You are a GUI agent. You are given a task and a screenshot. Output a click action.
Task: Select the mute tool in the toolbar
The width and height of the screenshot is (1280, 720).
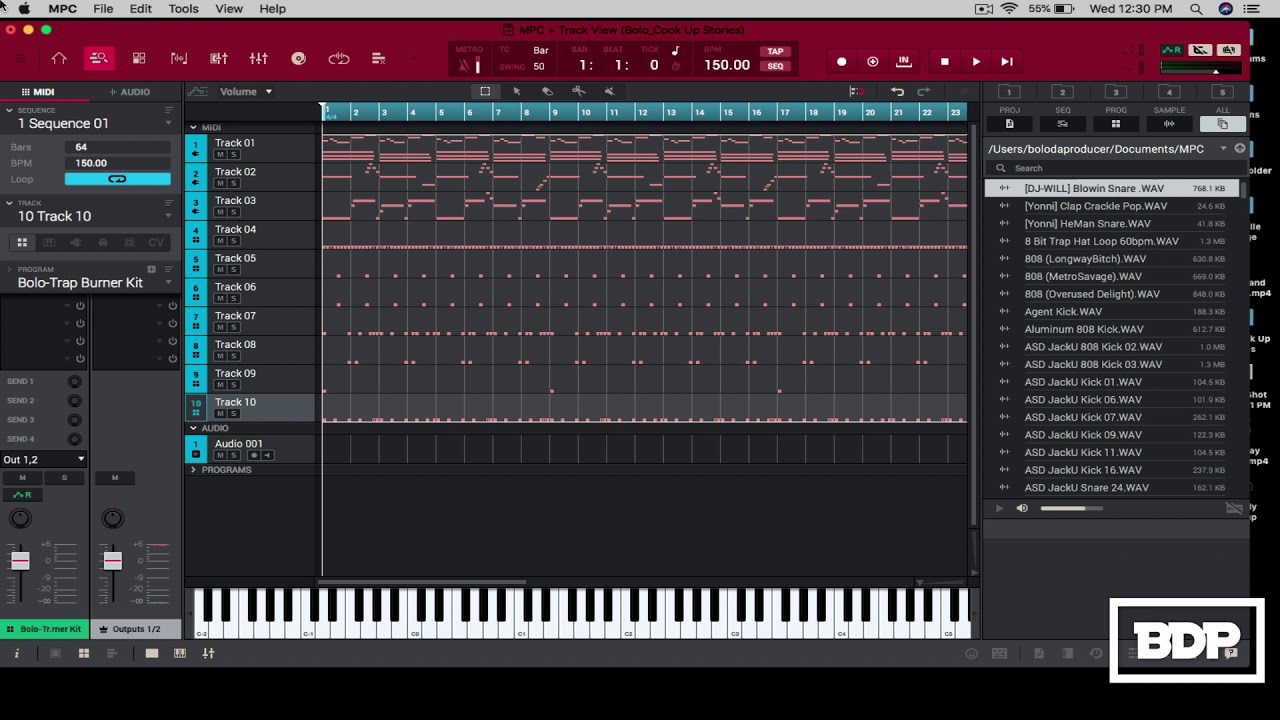tap(609, 91)
